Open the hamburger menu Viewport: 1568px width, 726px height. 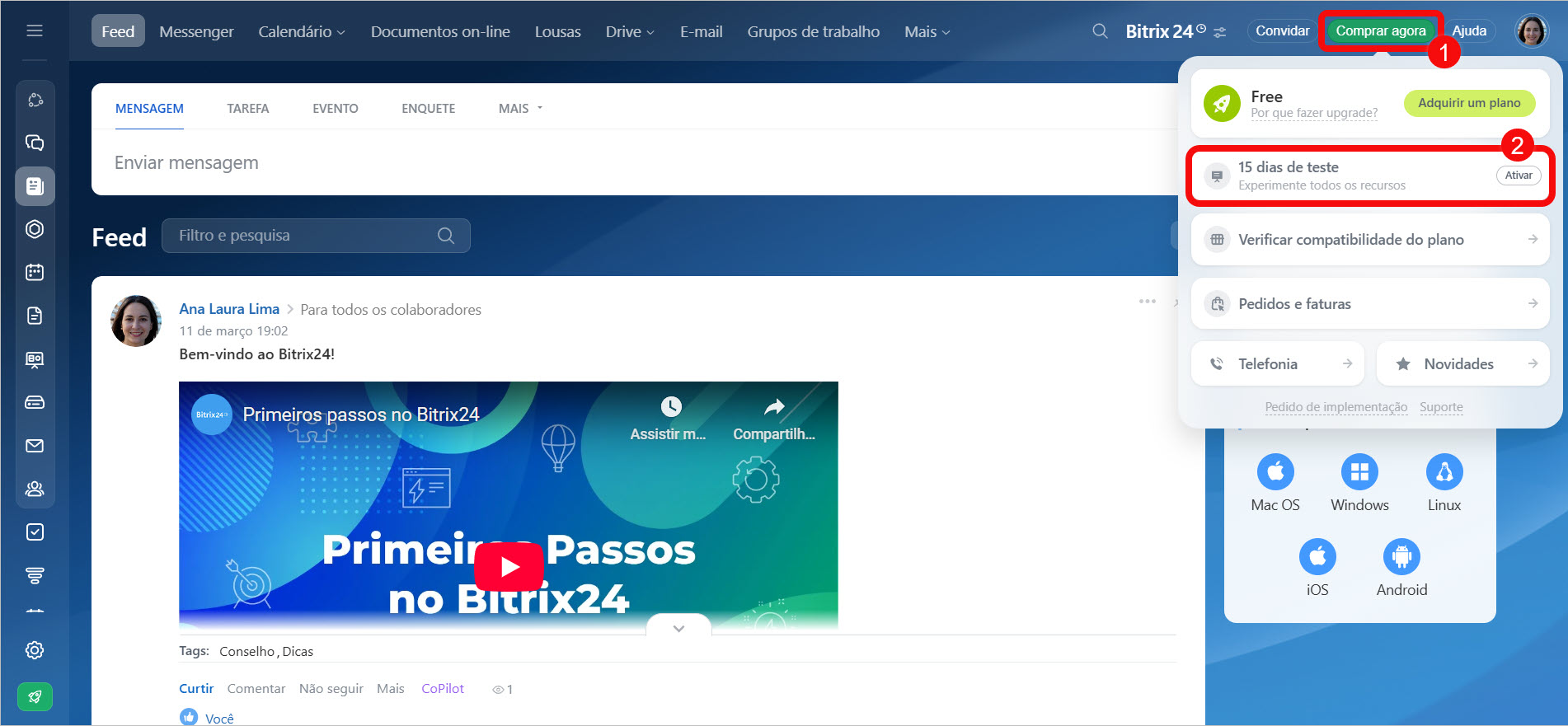pos(35,30)
